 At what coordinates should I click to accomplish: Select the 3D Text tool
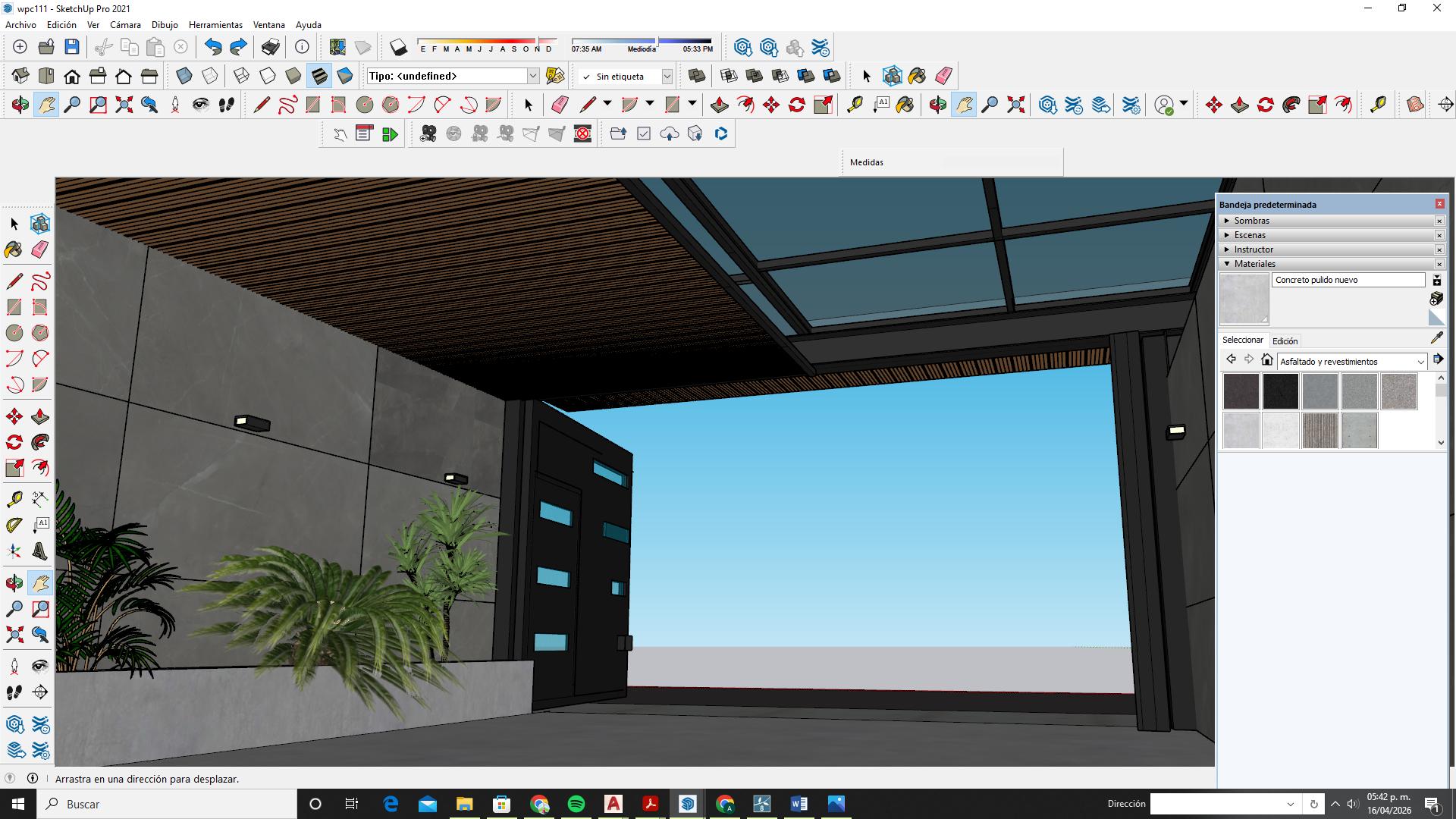tap(40, 551)
